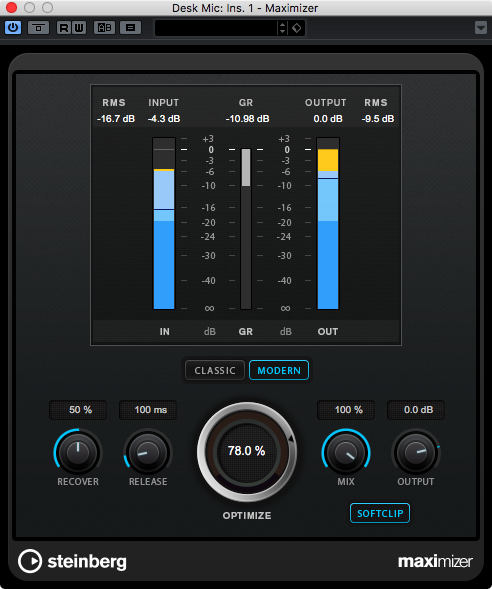492x589 pixels.
Task: Click the OUTPUT 0.0 dB peak readout
Action: pos(328,119)
